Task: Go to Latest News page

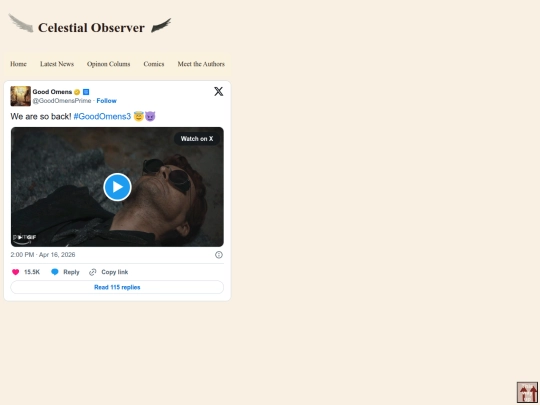Action: click(x=57, y=64)
